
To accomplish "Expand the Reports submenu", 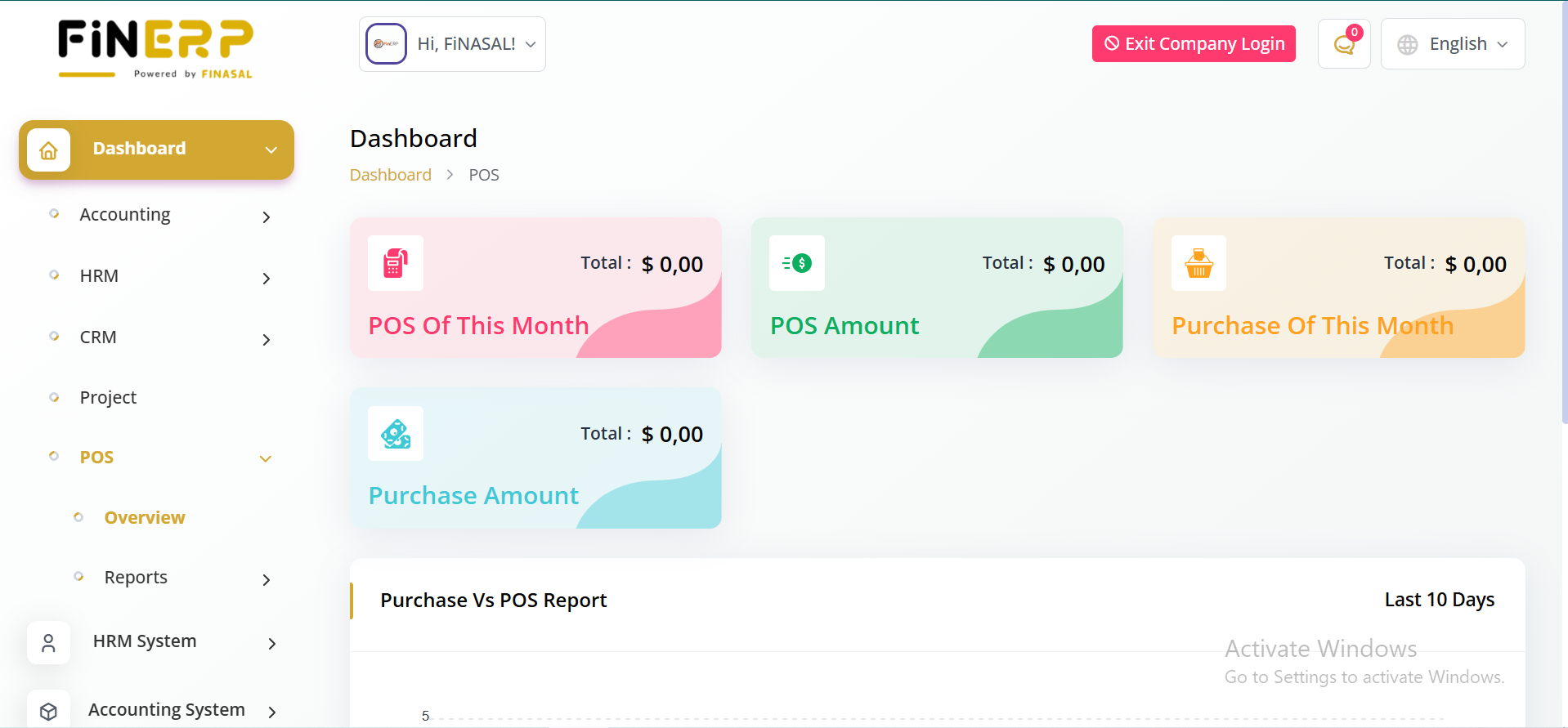I will pos(266,579).
